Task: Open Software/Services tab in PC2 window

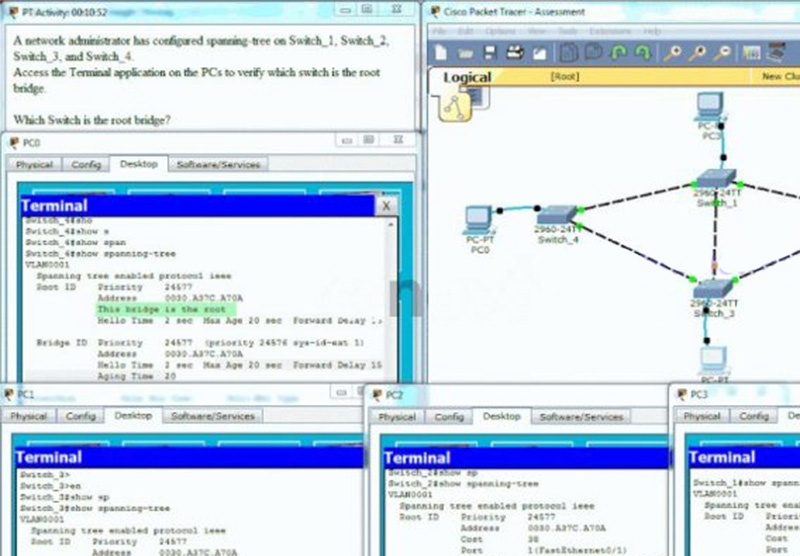Action: click(x=581, y=417)
